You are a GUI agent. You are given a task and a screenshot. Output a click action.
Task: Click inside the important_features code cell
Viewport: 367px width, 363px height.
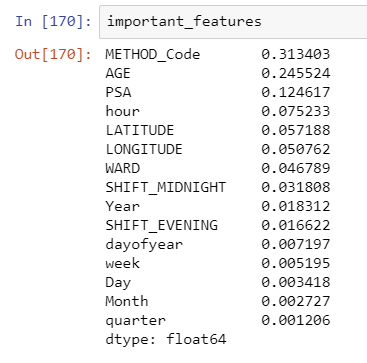point(233,22)
